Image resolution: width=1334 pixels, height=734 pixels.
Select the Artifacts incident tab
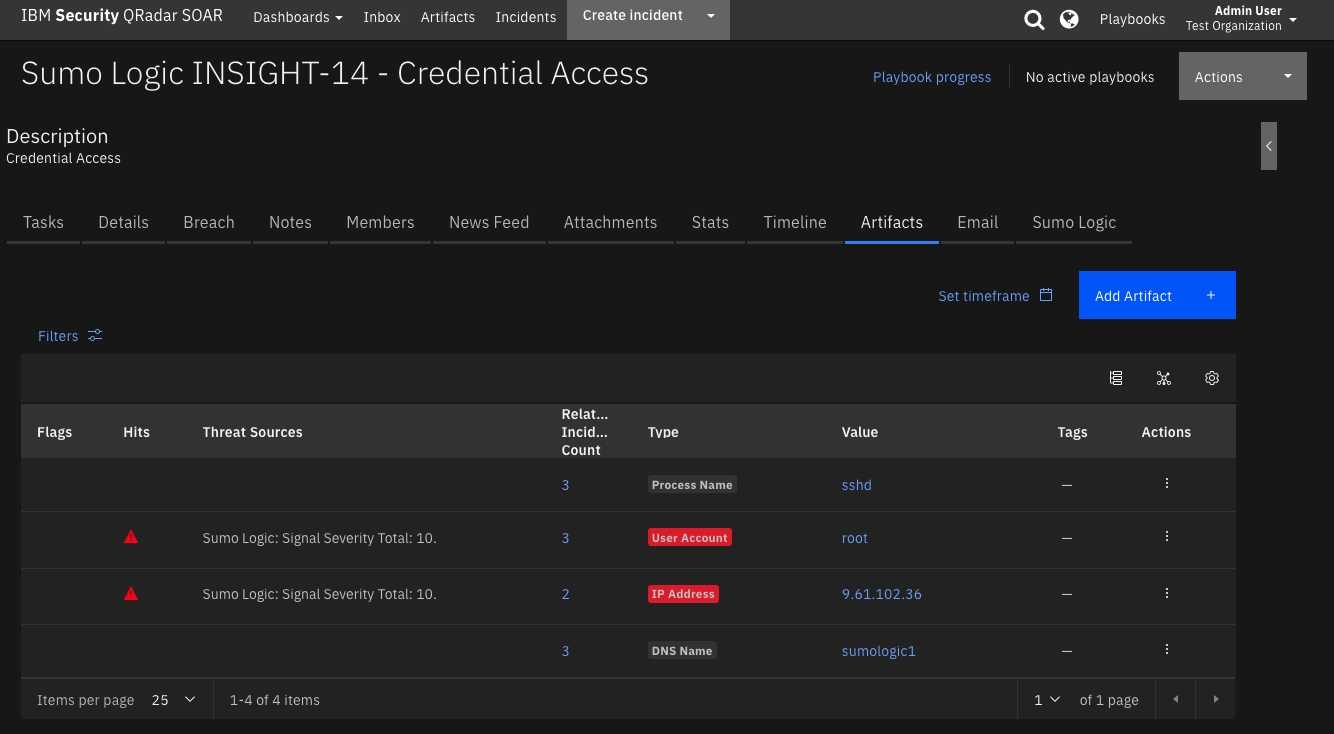click(x=892, y=222)
